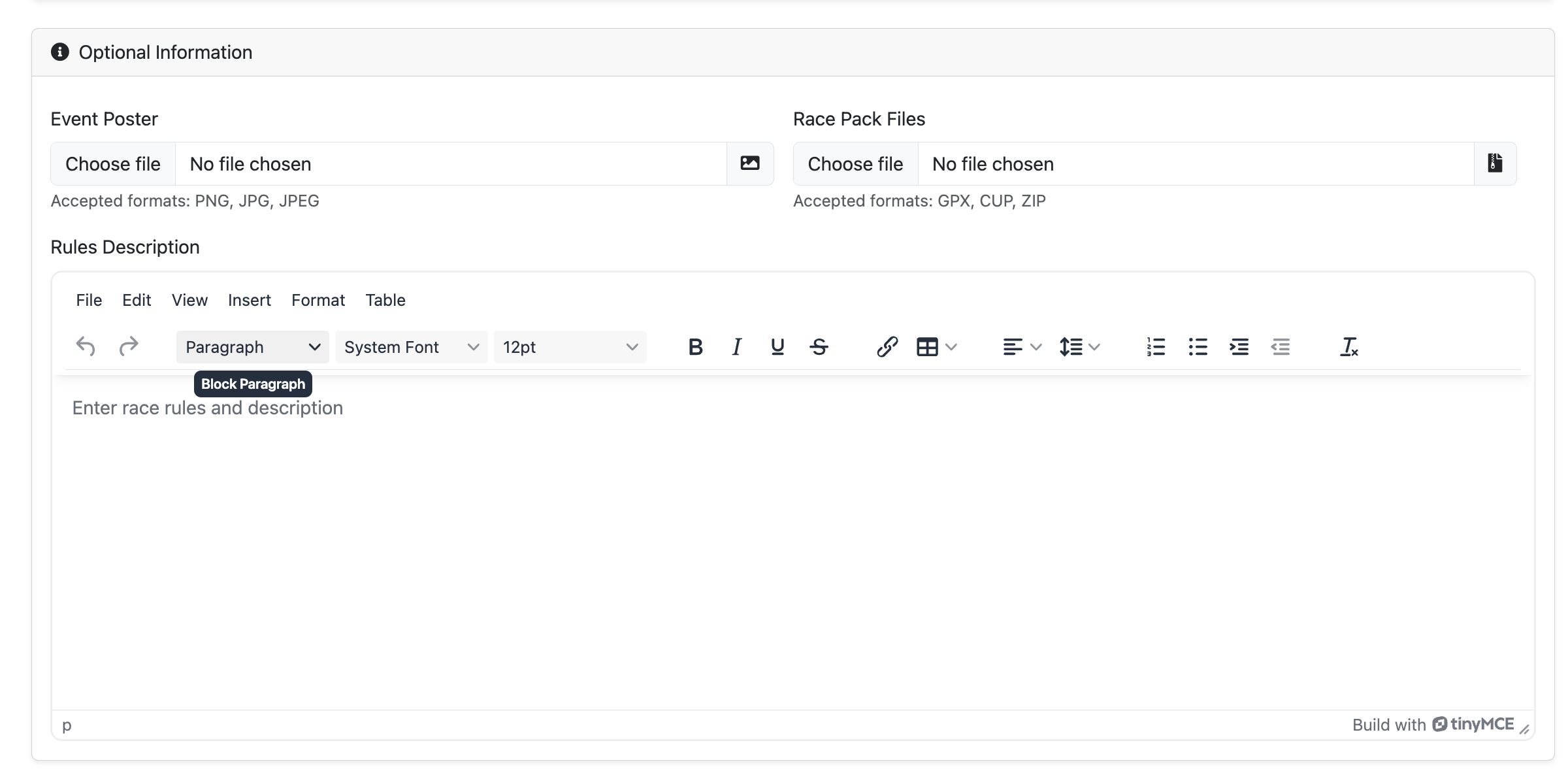
Task: Click the Insert Link icon
Action: tap(885, 346)
